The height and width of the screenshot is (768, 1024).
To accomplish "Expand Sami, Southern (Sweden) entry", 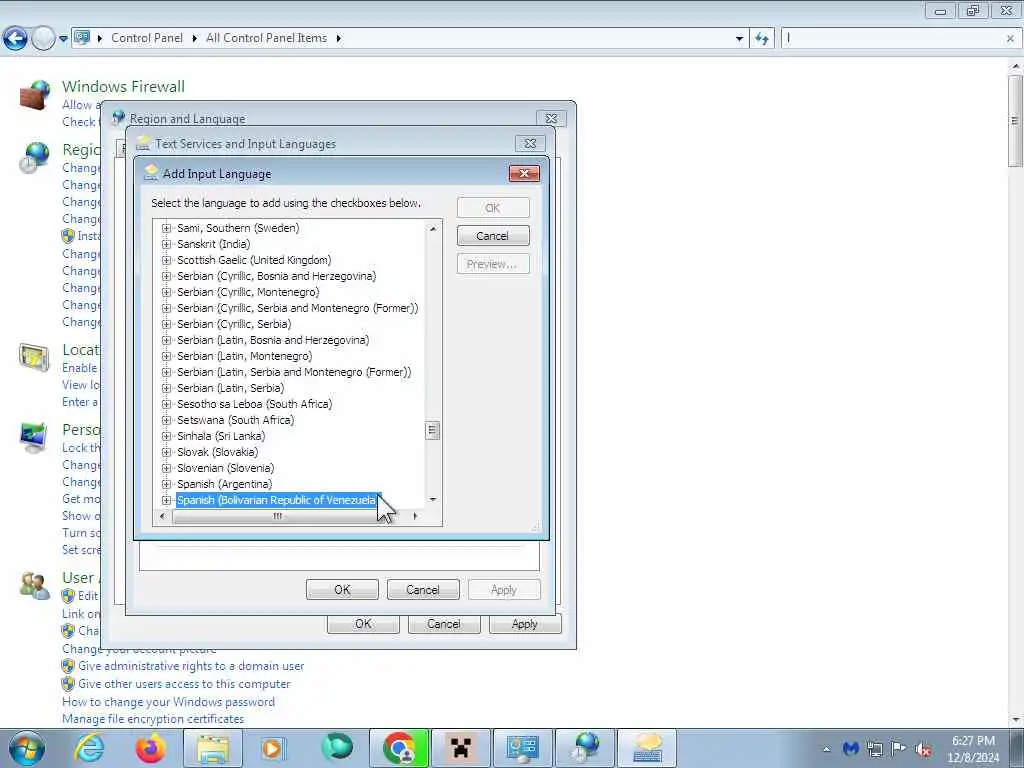I will 166,228.
